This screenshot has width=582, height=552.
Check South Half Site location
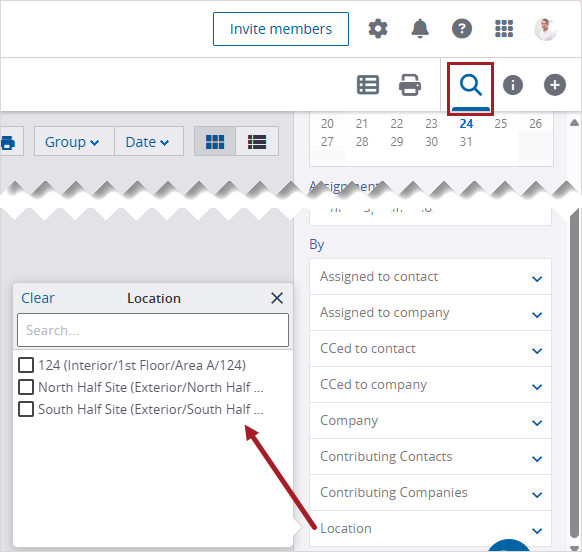pos(26,409)
